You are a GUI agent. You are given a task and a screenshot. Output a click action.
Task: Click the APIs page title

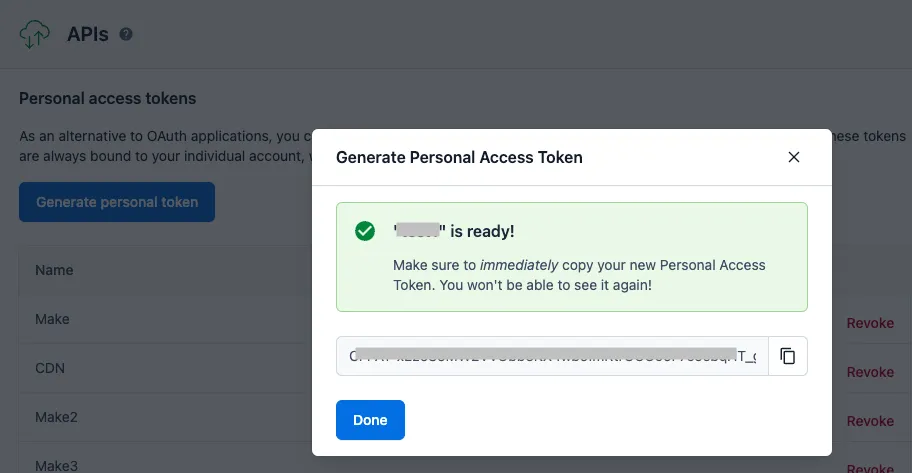(88, 34)
